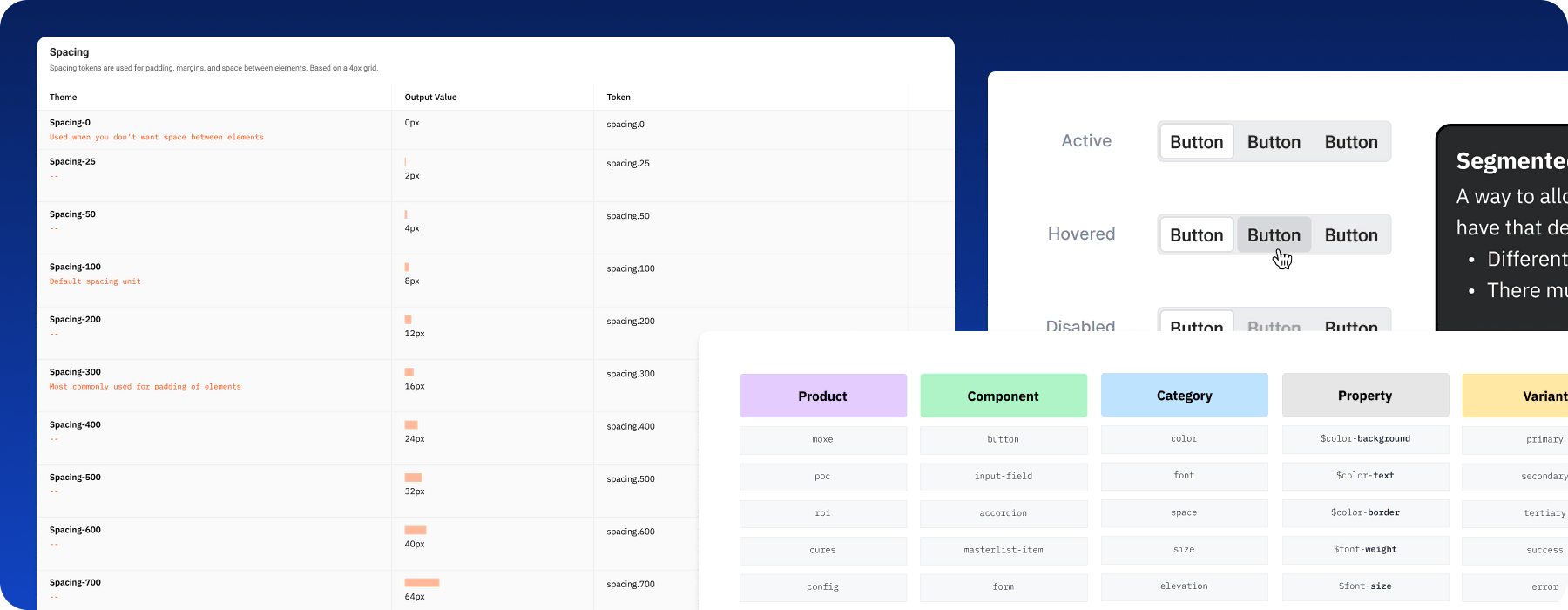Viewport: 1568px width, 610px height.
Task: Click the spacing.200 token value
Action: 631,322
